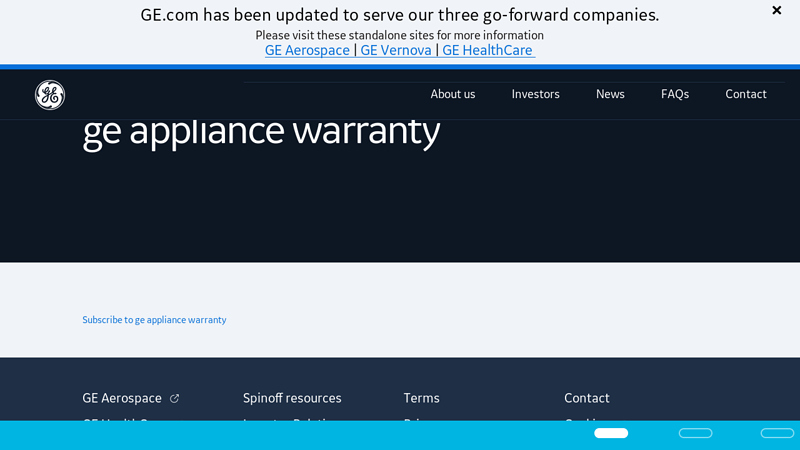Screen dimensions: 800x450
Task: Open the GE Aerospace banner link
Action: pyautogui.click(x=307, y=50)
